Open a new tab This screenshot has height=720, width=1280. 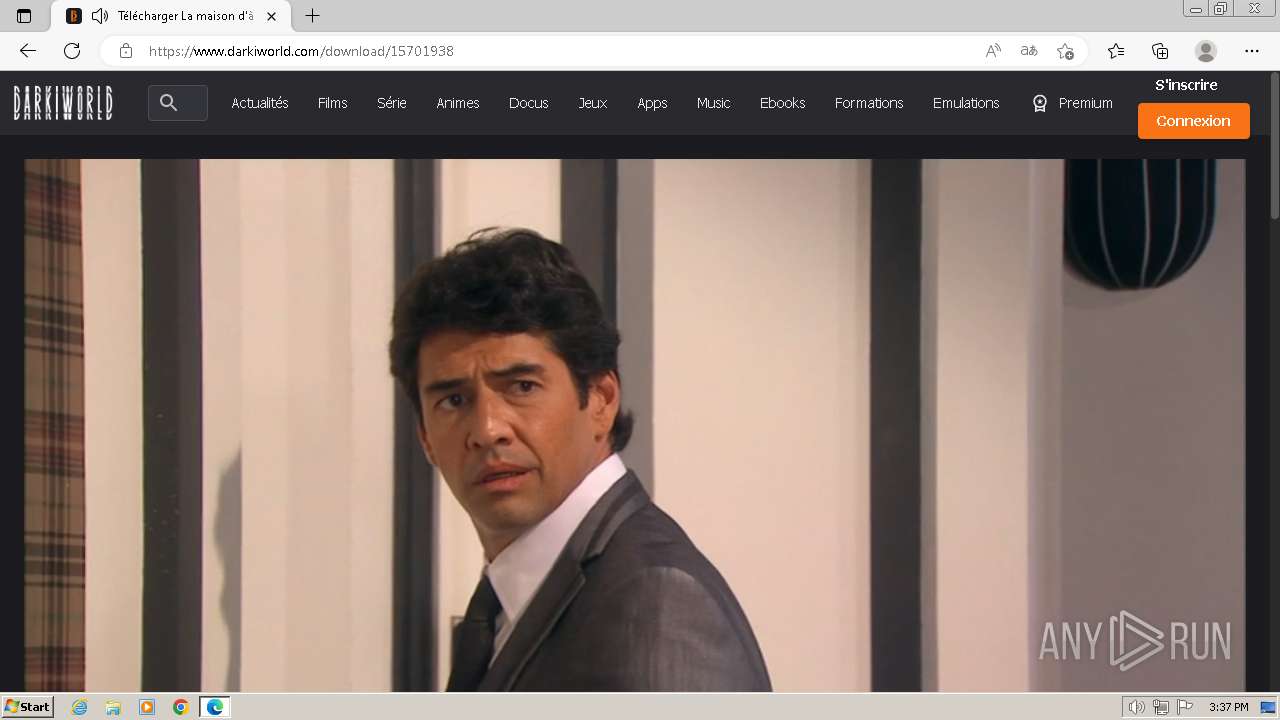point(312,16)
